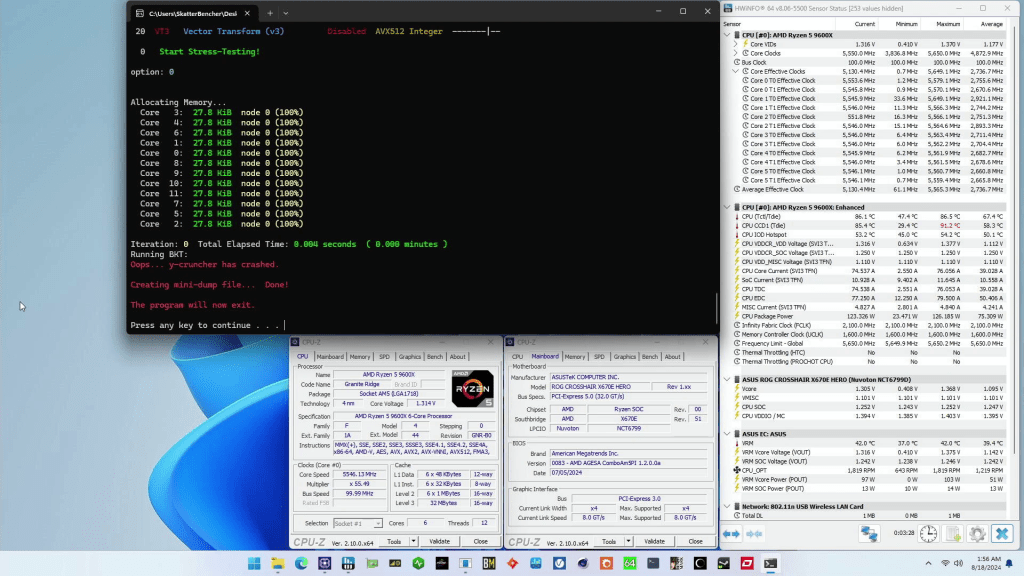
Task: Click the Ryzen logo in CPU-Z
Action: click(x=472, y=389)
